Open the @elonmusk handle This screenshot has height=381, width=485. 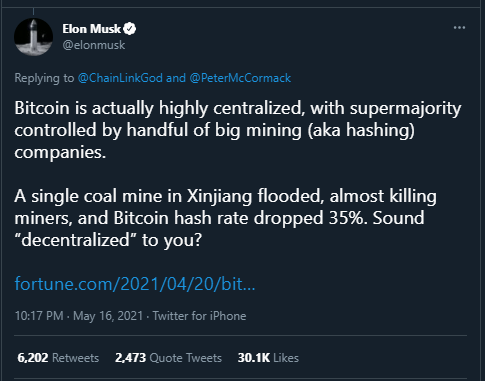tap(94, 45)
